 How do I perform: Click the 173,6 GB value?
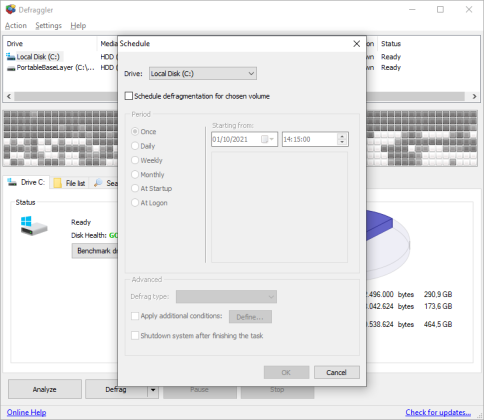tap(438, 306)
